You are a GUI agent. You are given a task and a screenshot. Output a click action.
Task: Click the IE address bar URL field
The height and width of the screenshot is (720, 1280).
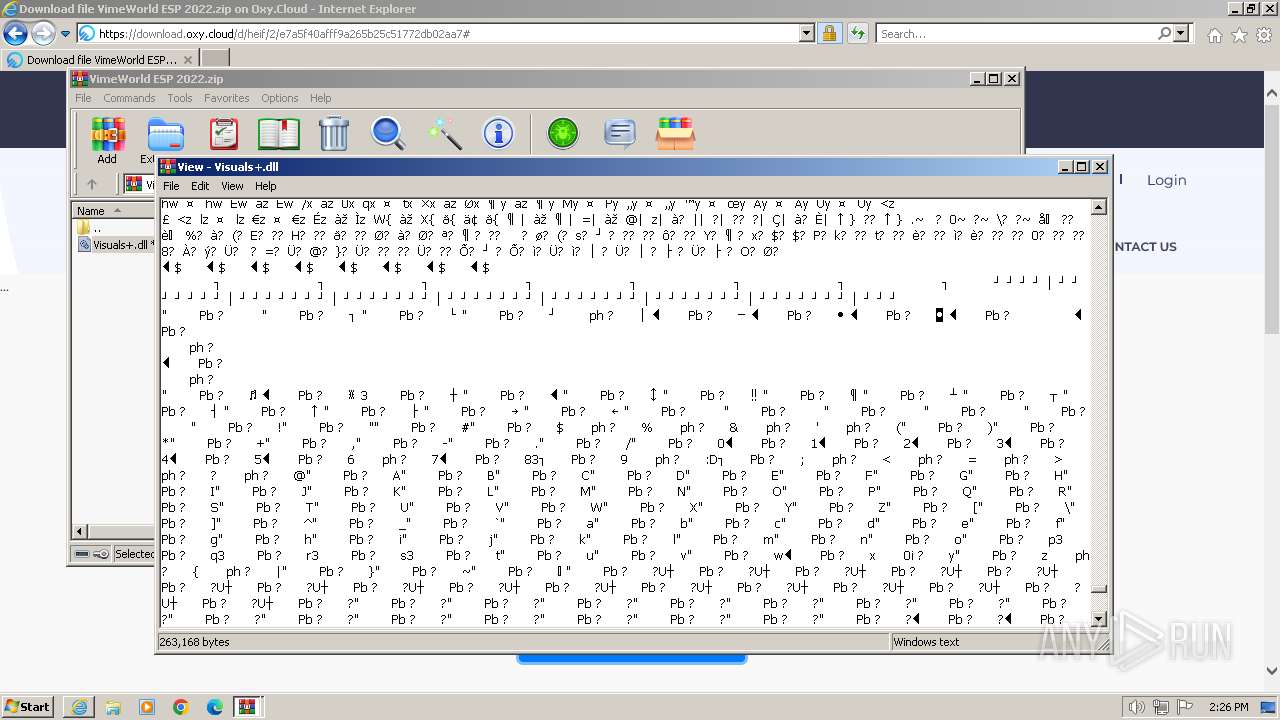[x=448, y=33]
